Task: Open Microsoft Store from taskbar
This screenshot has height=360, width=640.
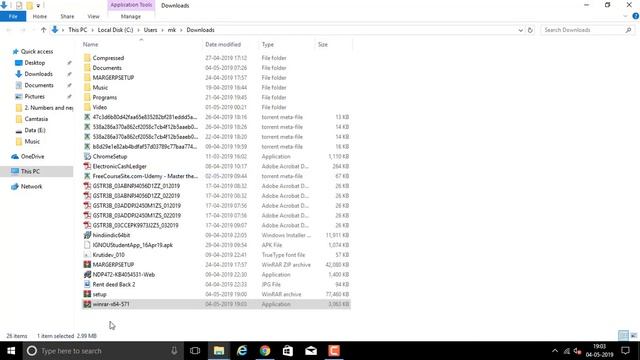Action: (288, 351)
